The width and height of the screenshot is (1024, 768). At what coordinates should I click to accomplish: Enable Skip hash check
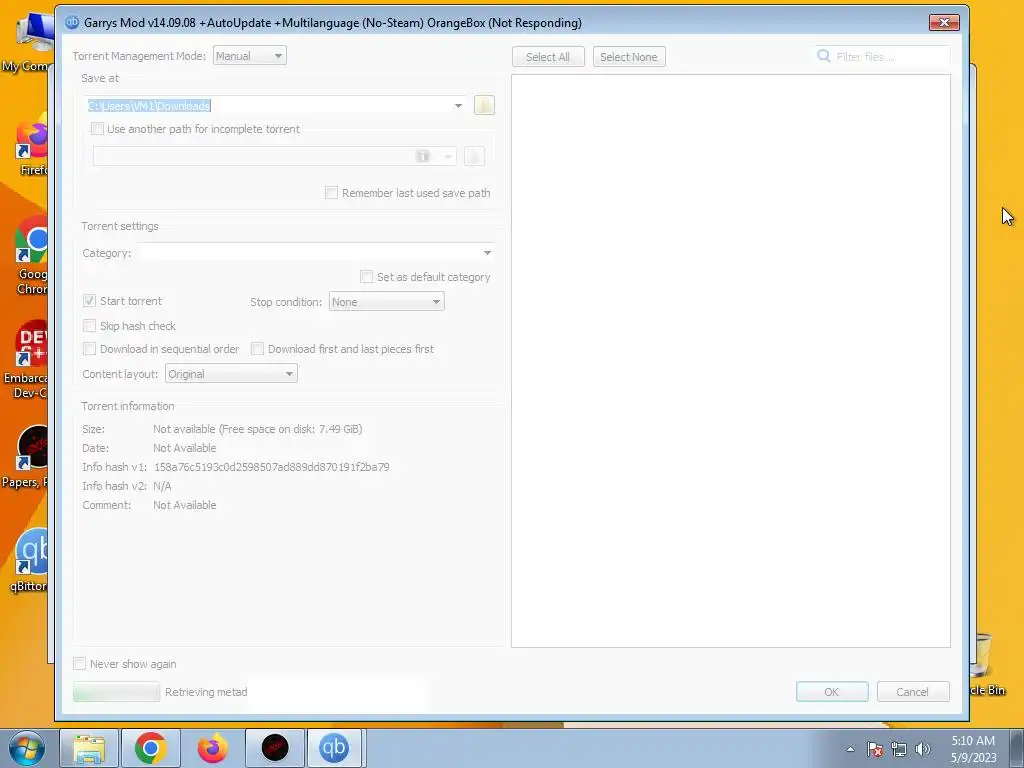pyautogui.click(x=89, y=326)
